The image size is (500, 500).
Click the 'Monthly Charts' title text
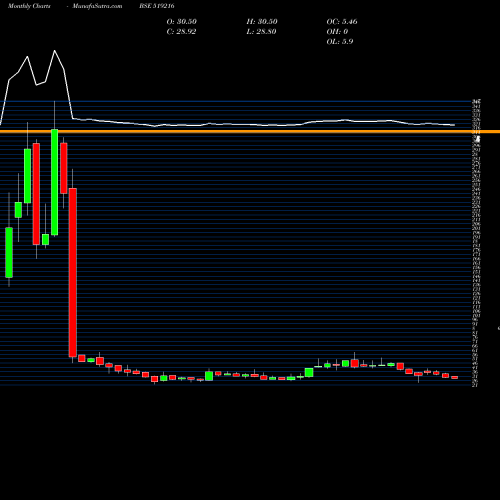pos(29,6)
